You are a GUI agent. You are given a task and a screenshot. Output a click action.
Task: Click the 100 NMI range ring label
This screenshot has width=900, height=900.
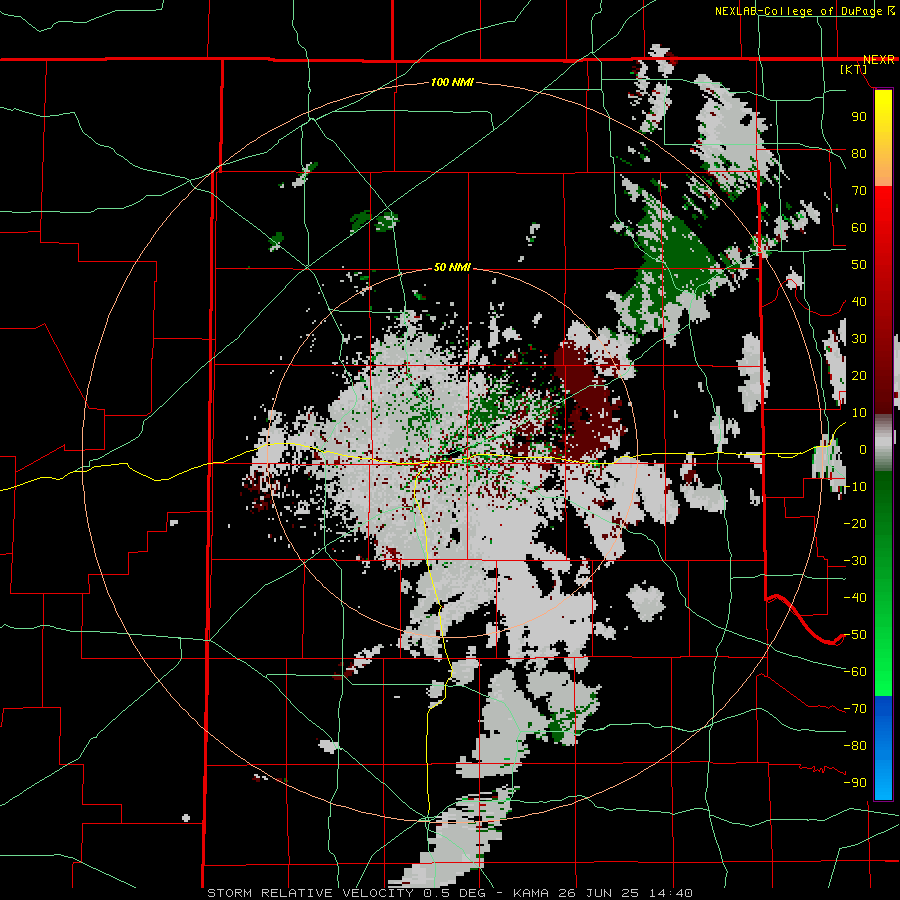point(452,83)
